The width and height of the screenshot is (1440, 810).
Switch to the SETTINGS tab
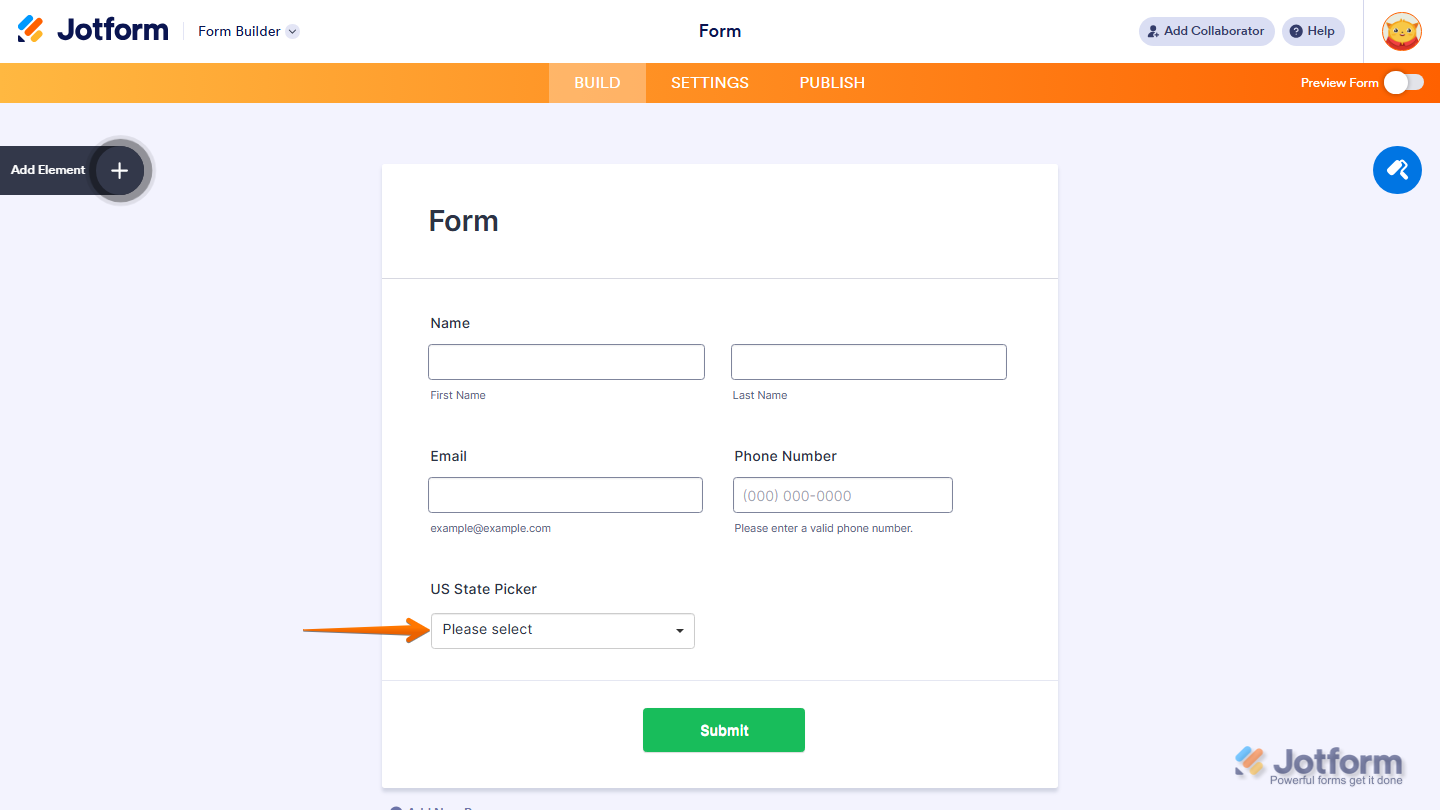point(709,83)
